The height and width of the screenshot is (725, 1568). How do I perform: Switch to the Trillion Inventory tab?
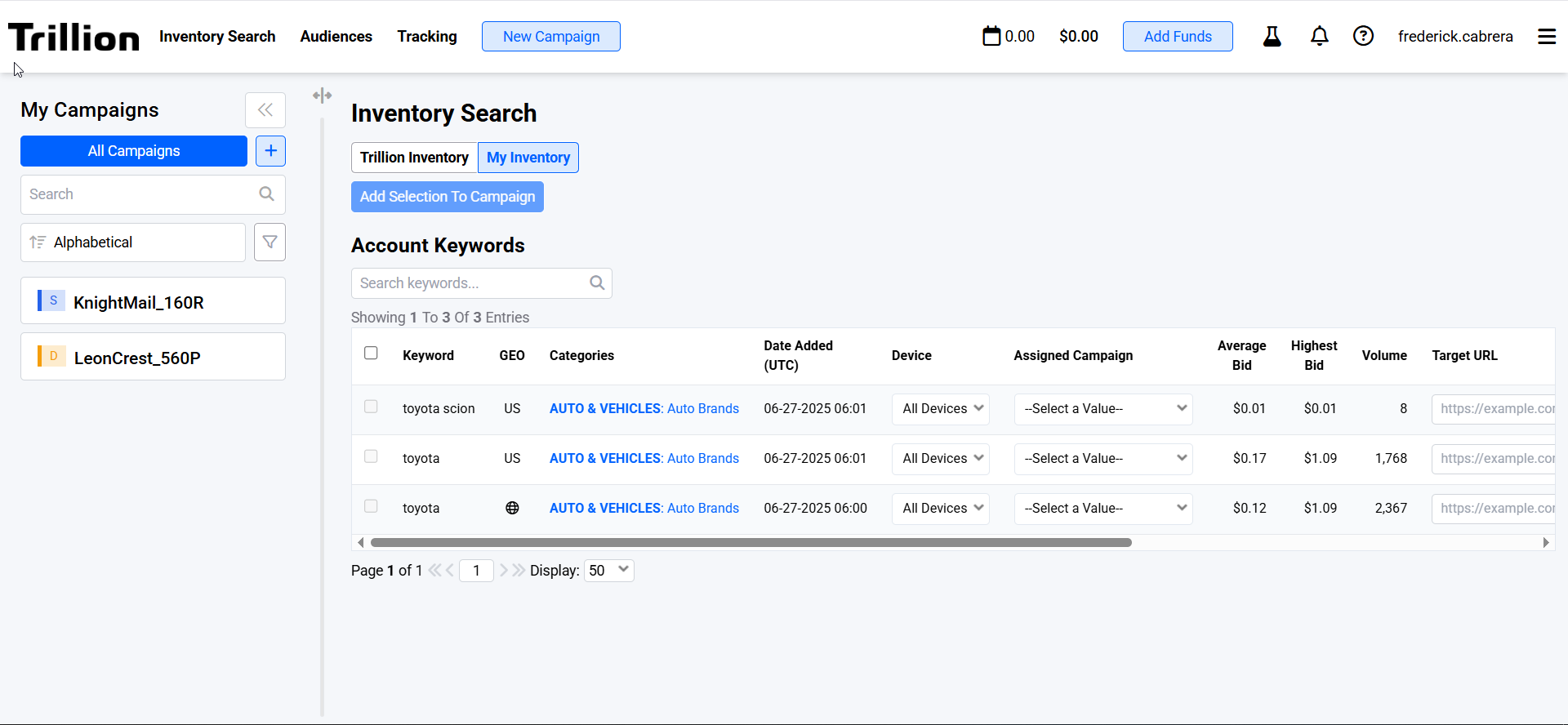coord(414,158)
